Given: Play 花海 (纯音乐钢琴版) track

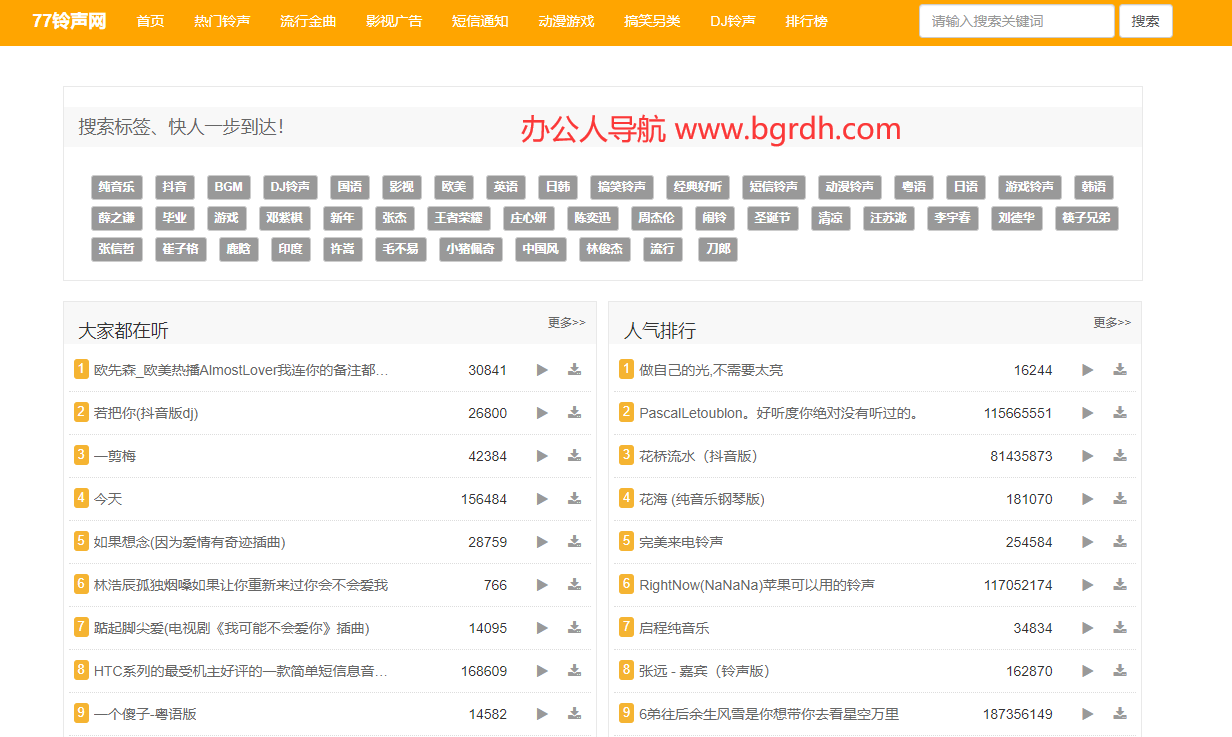Looking at the screenshot, I should pyautogui.click(x=1088, y=499).
